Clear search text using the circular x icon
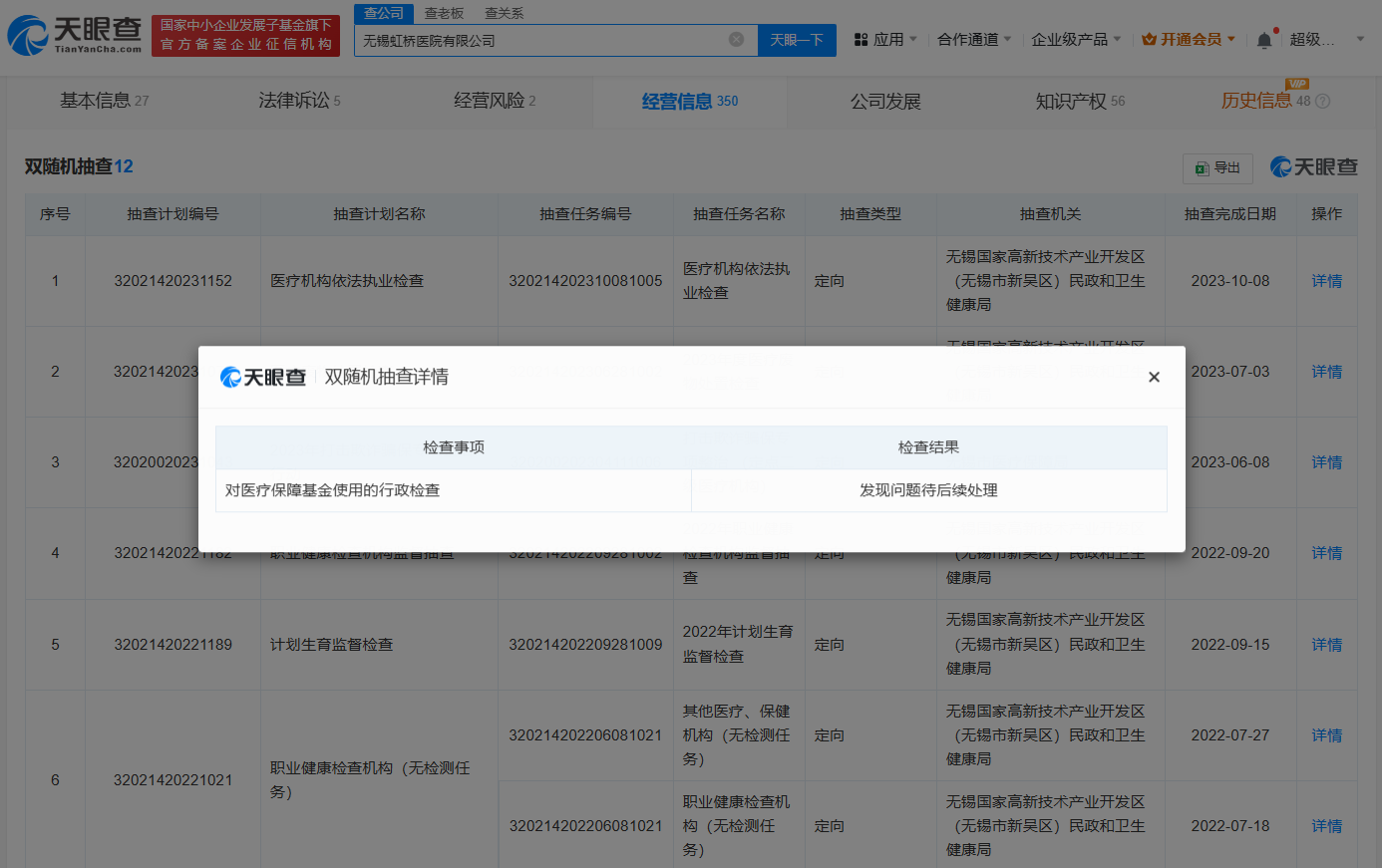 point(737,40)
